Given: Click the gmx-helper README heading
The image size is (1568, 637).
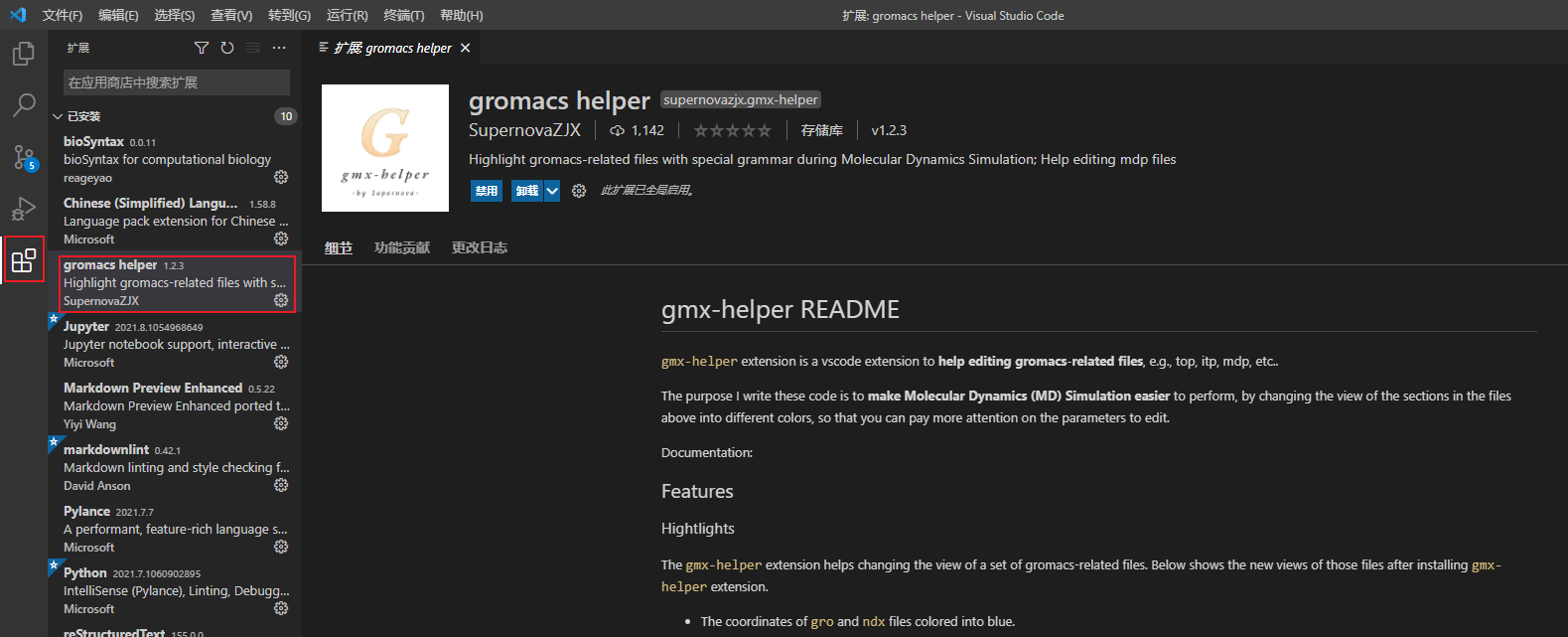Looking at the screenshot, I should (781, 310).
